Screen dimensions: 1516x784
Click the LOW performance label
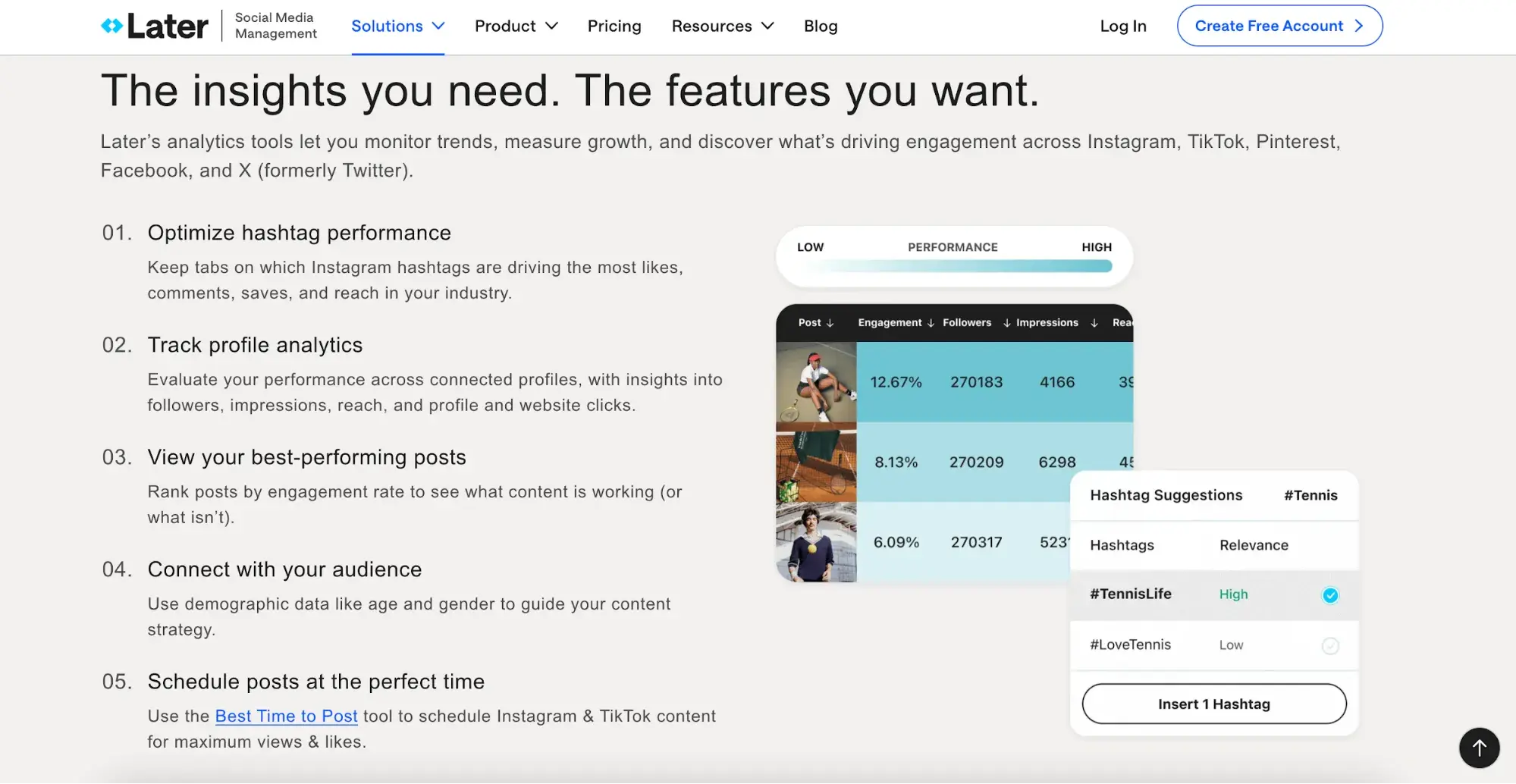tap(810, 247)
